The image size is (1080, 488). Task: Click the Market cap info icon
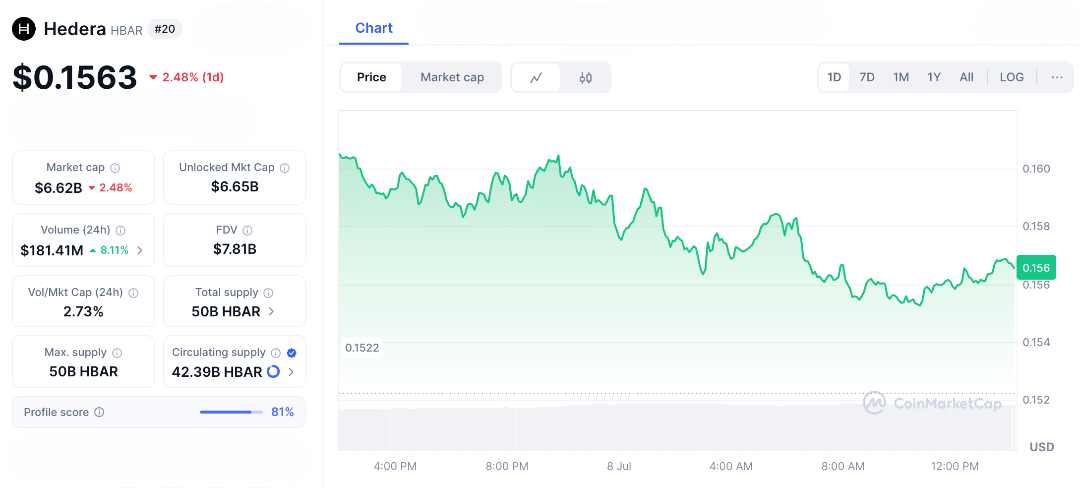(115, 168)
